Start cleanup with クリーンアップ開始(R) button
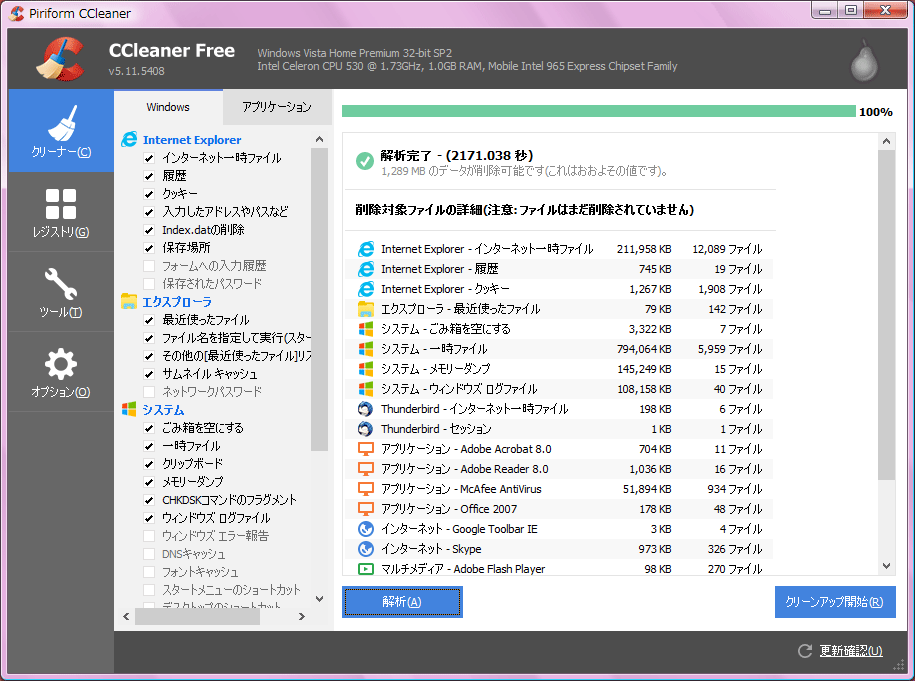The image size is (915, 681). point(834,602)
